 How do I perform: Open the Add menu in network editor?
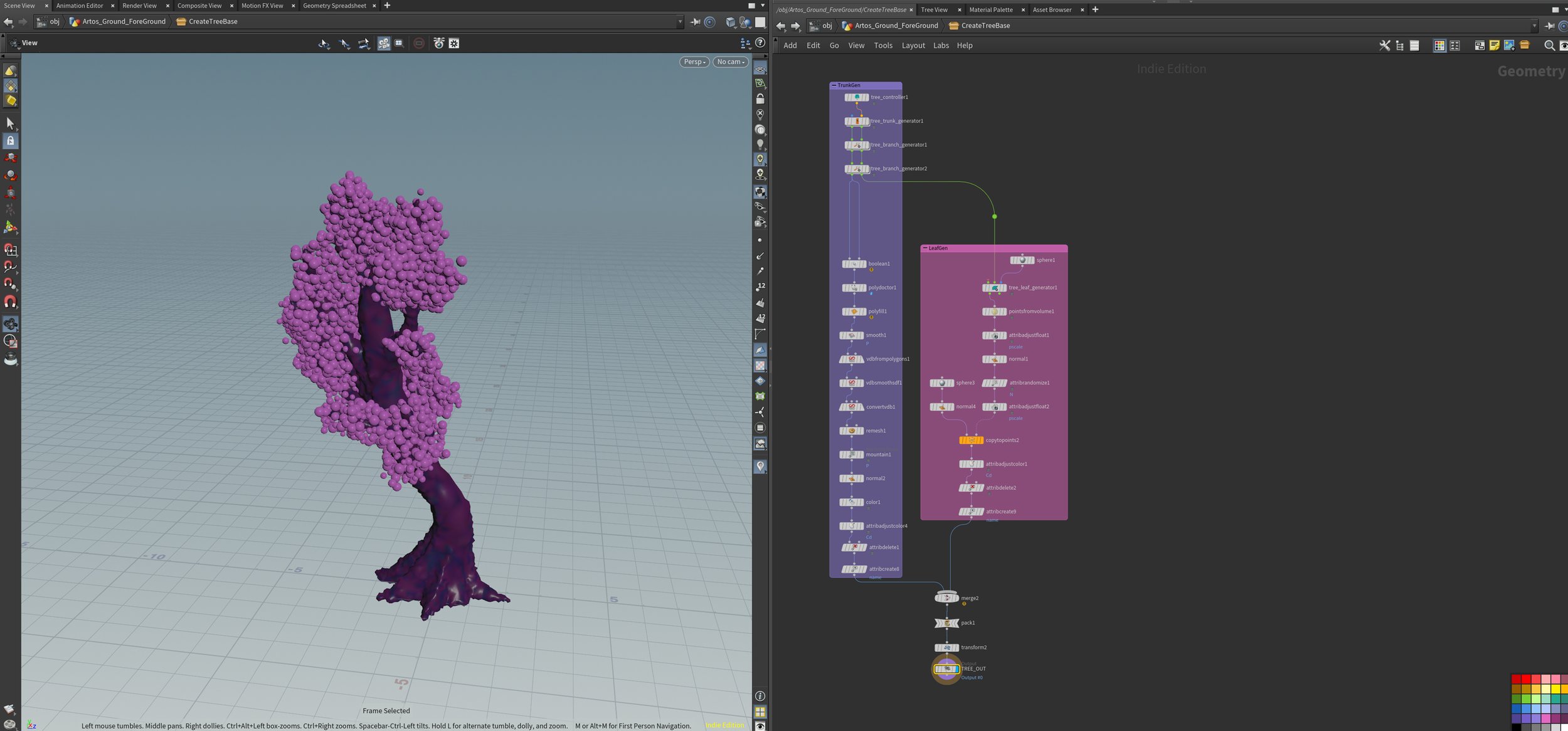click(x=790, y=45)
